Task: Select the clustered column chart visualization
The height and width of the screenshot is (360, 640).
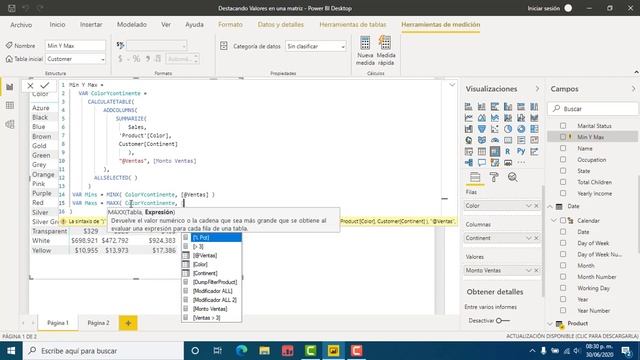Action: [x=508, y=107]
